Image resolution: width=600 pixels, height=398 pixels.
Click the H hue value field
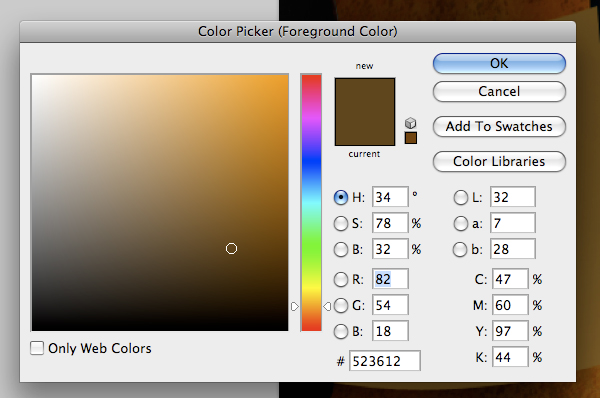pos(390,197)
